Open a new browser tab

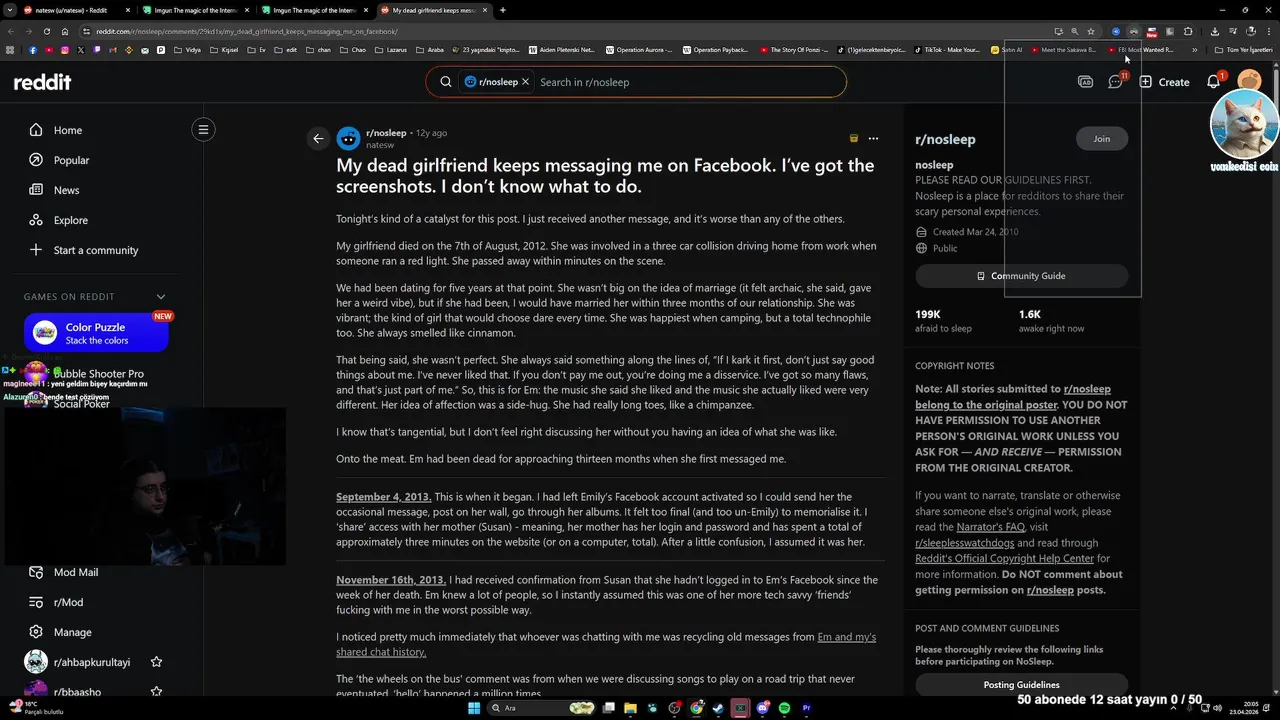pos(502,10)
